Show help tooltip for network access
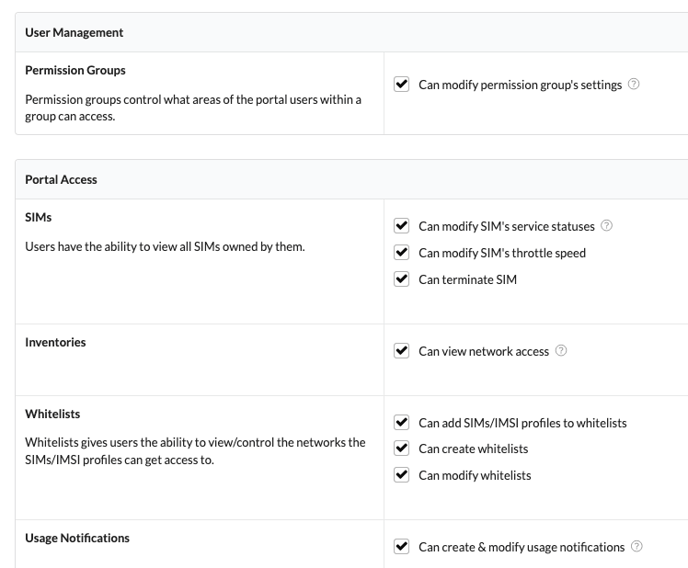 pos(561,351)
